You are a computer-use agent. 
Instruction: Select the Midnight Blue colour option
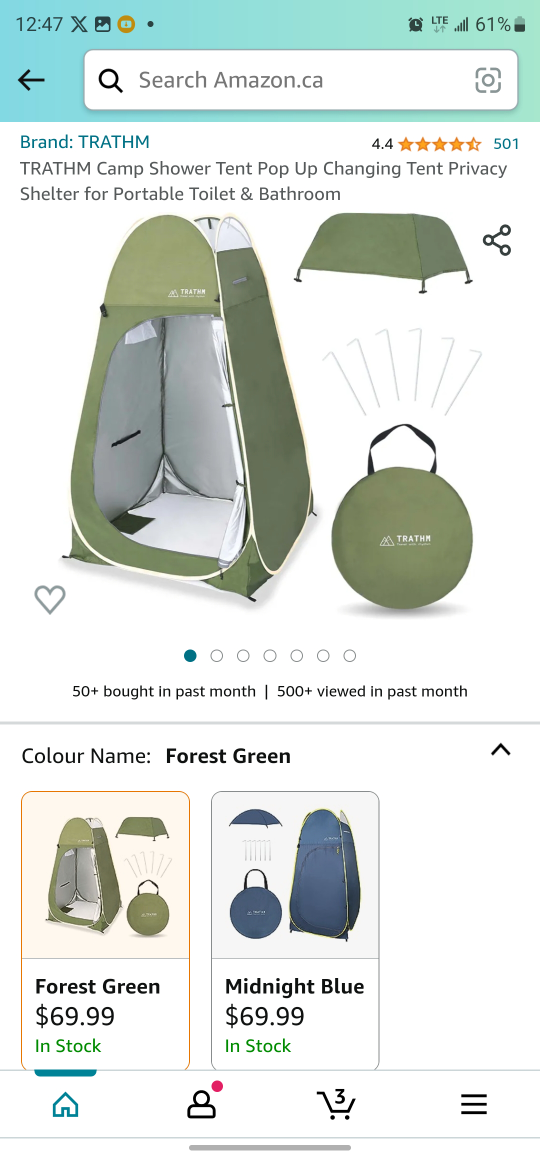[x=295, y=931]
